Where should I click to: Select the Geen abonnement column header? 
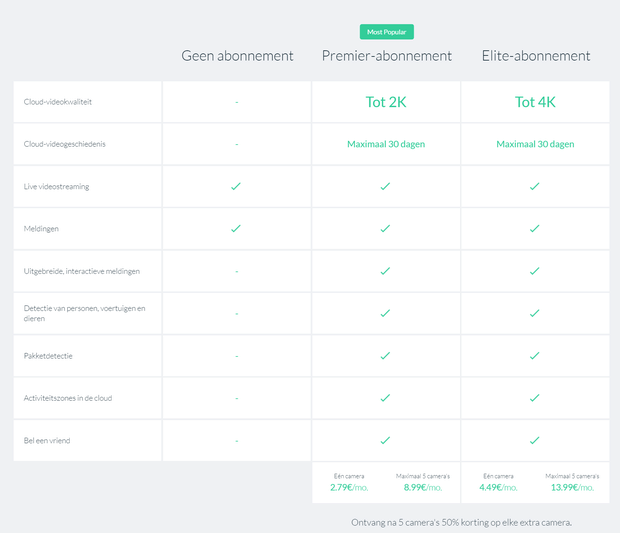pos(237,56)
